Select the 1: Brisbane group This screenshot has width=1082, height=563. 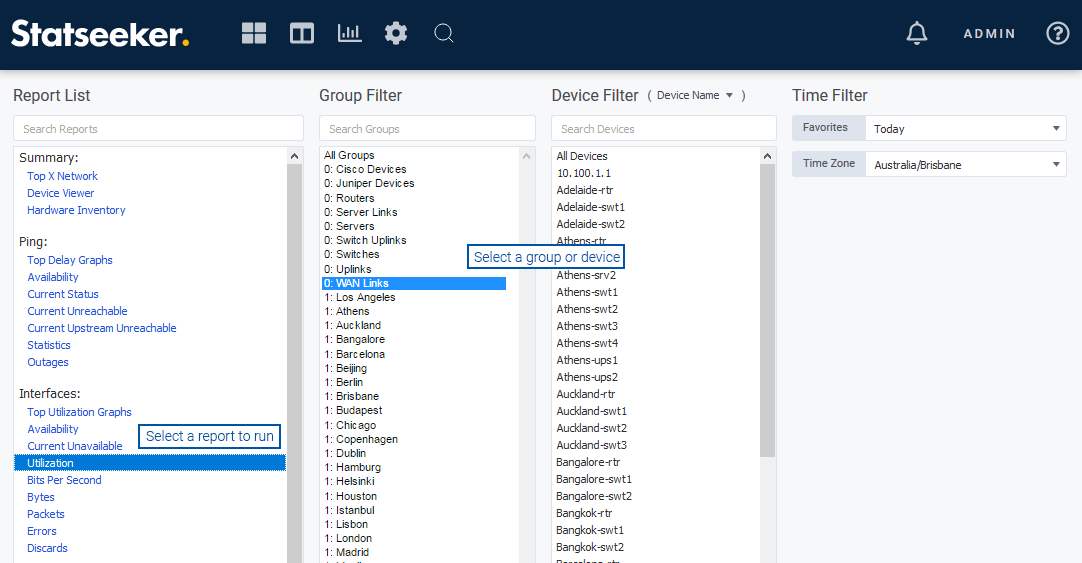point(351,396)
